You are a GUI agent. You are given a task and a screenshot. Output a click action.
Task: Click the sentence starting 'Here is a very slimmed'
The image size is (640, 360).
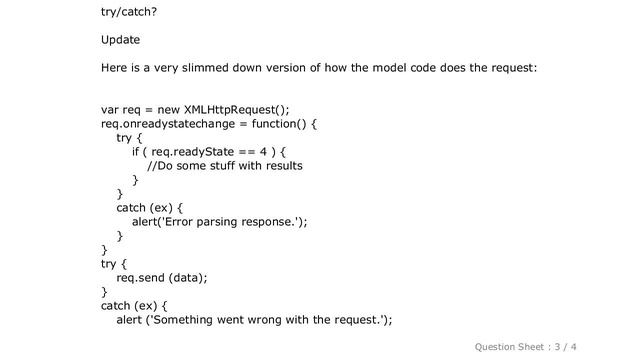click(319, 68)
